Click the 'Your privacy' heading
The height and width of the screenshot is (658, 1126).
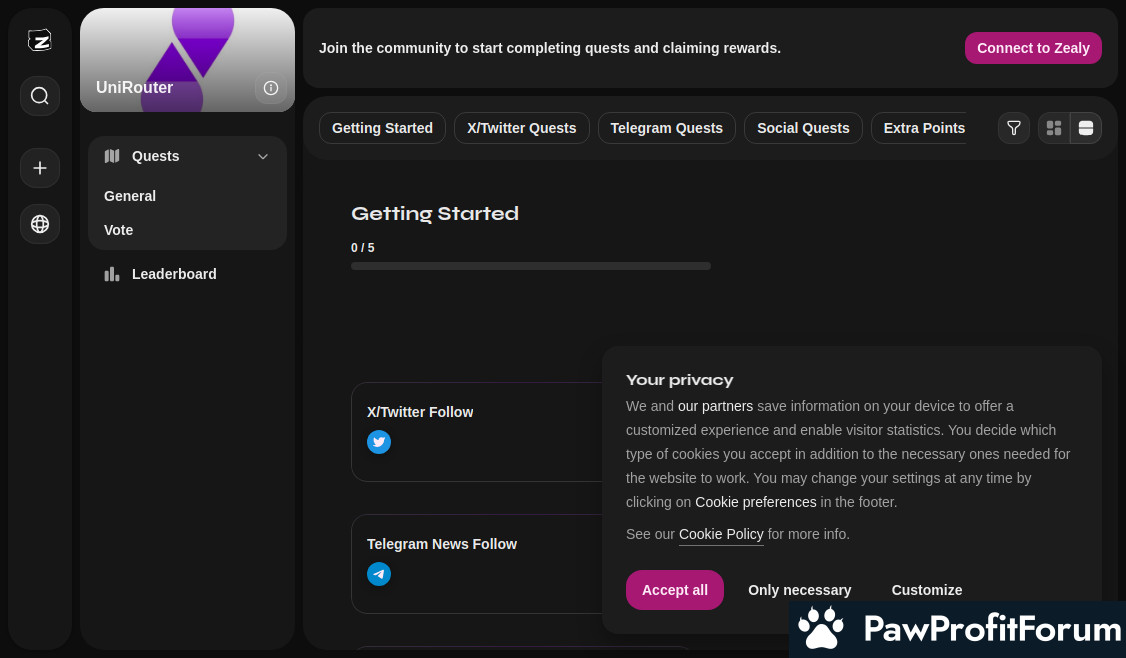pos(679,380)
